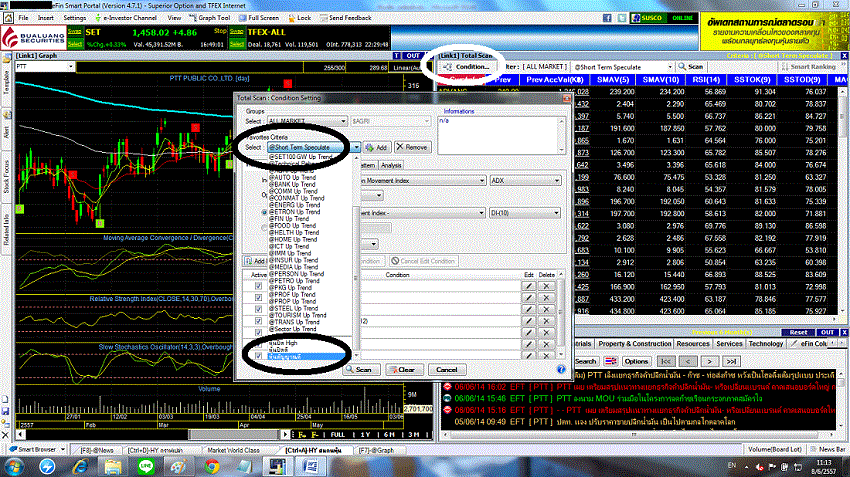Click Facebook icon in top bar
Image resolution: width=850 pixels, height=477 pixels.
tap(607, 18)
